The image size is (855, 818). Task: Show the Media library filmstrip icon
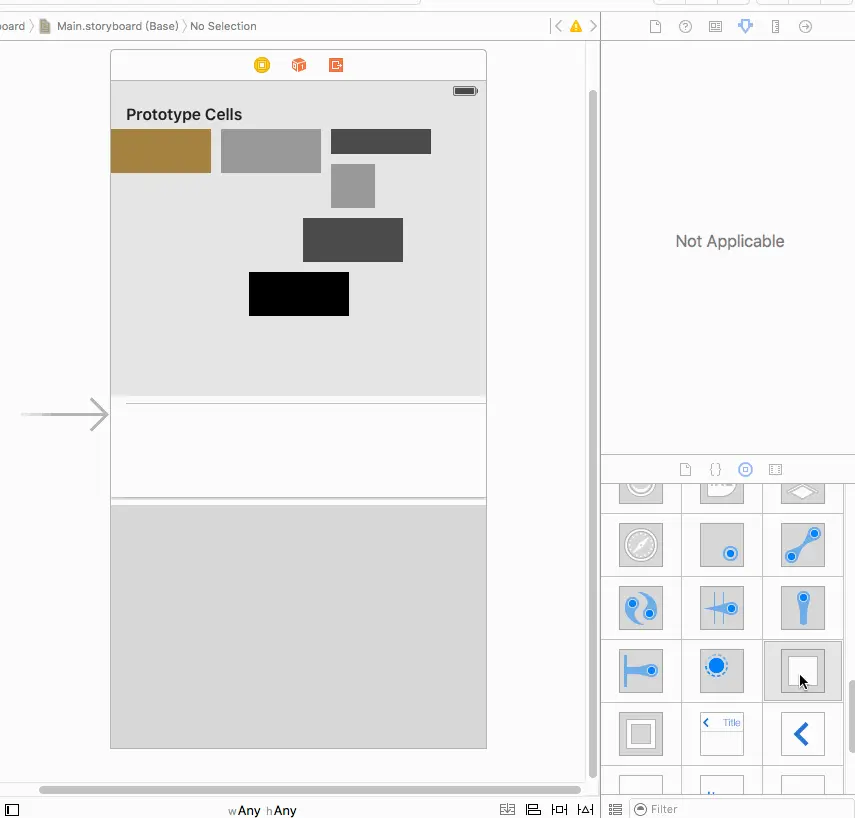775,470
